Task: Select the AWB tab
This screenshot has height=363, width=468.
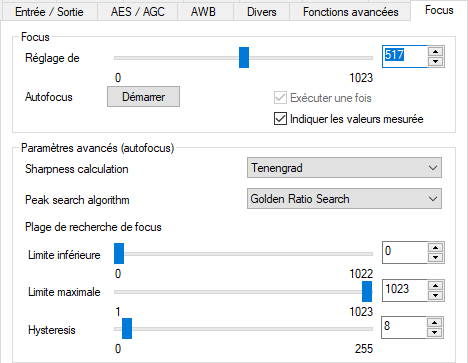Action: [203, 12]
